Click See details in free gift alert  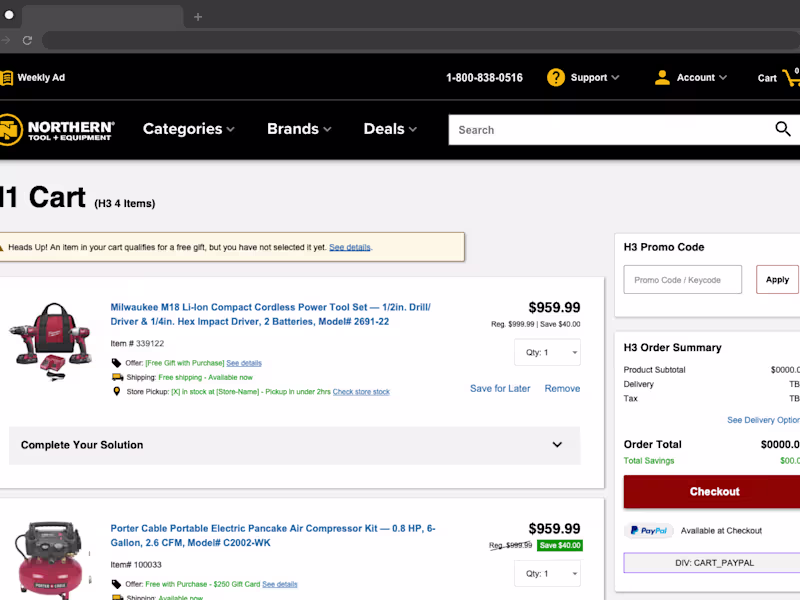350,247
